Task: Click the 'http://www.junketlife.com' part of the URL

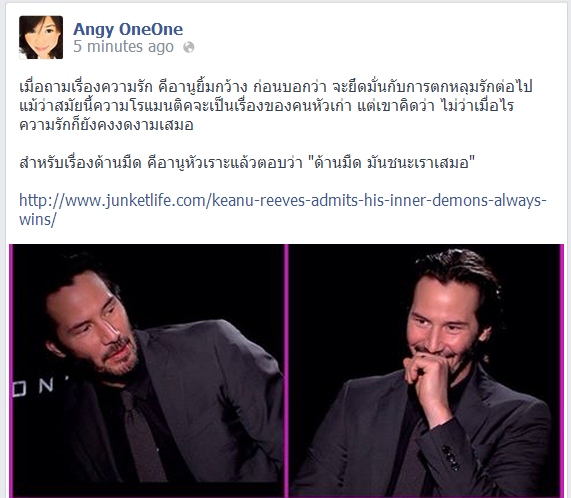Action: click(x=114, y=200)
